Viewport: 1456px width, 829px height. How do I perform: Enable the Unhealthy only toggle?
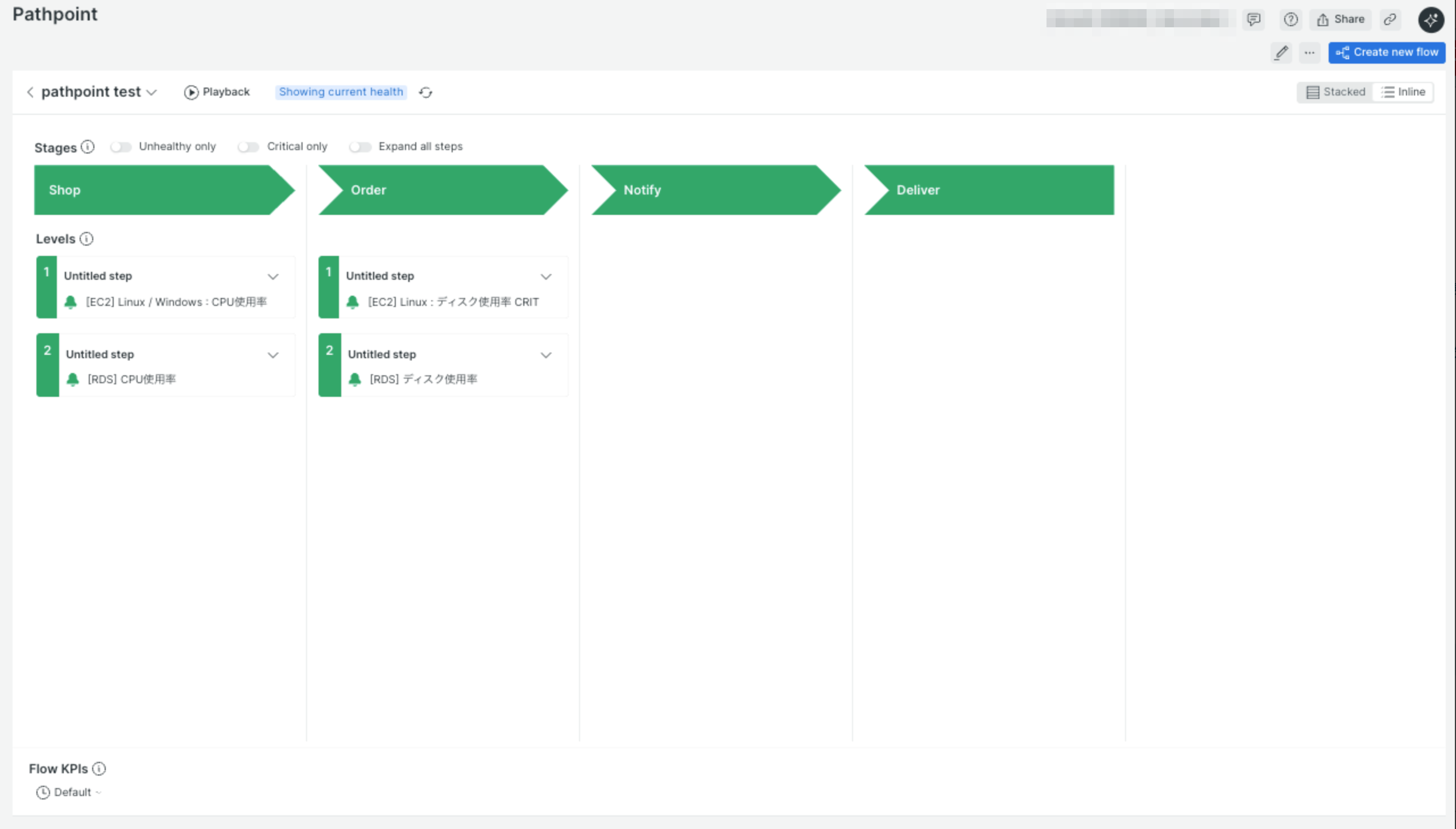click(121, 147)
